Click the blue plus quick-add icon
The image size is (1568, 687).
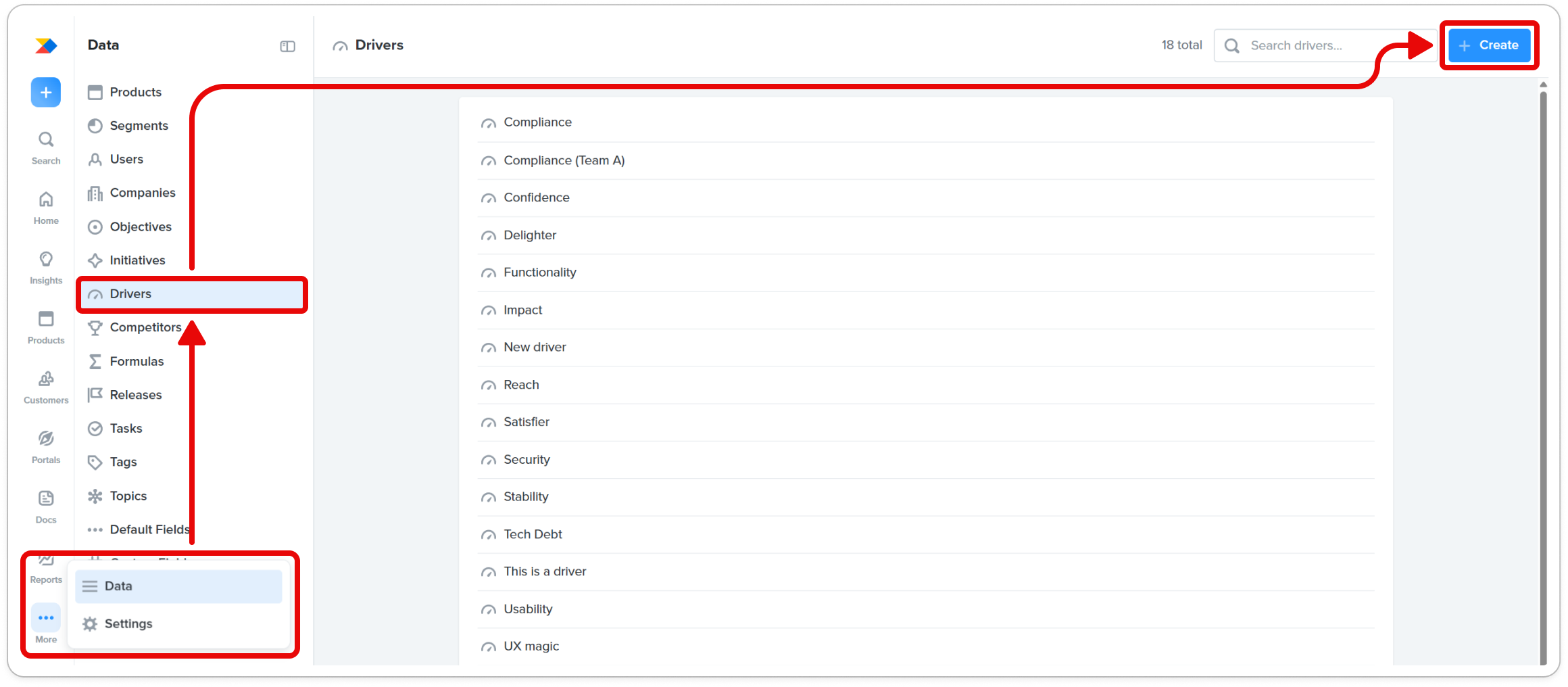(46, 93)
